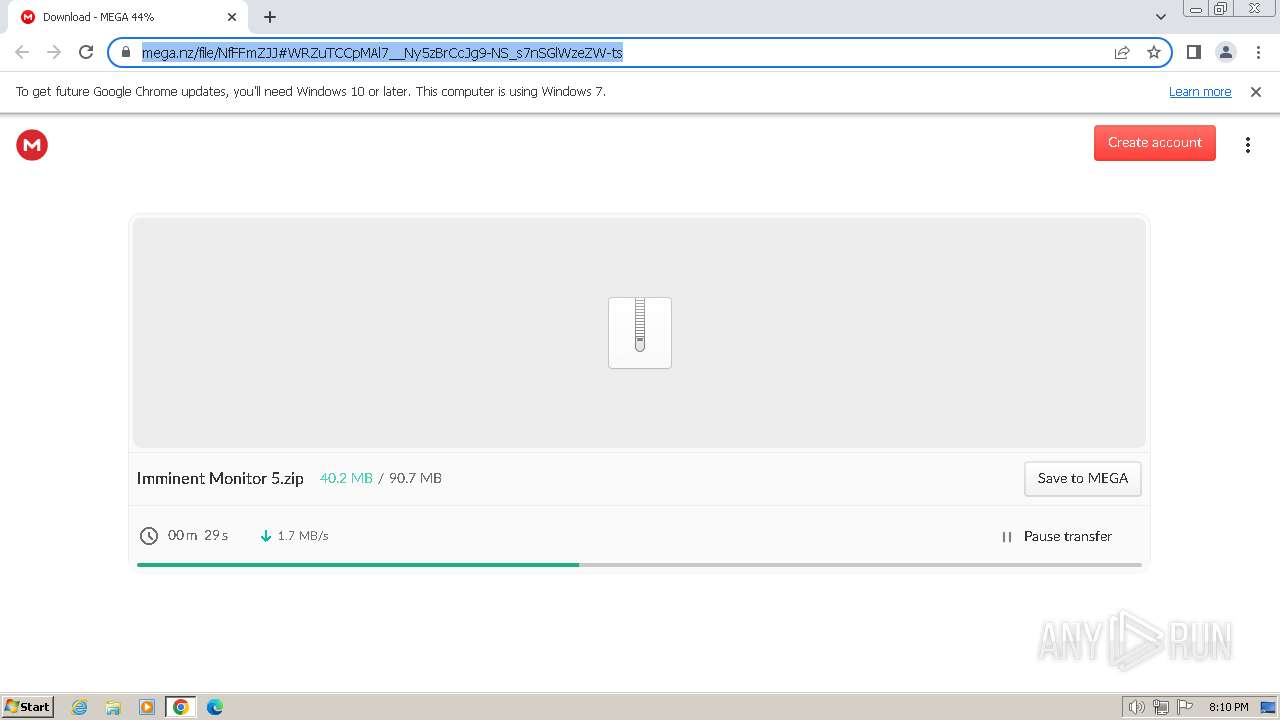Click the 00m 29s time remaining
Viewport: 1280px width, 720px height.
(198, 536)
